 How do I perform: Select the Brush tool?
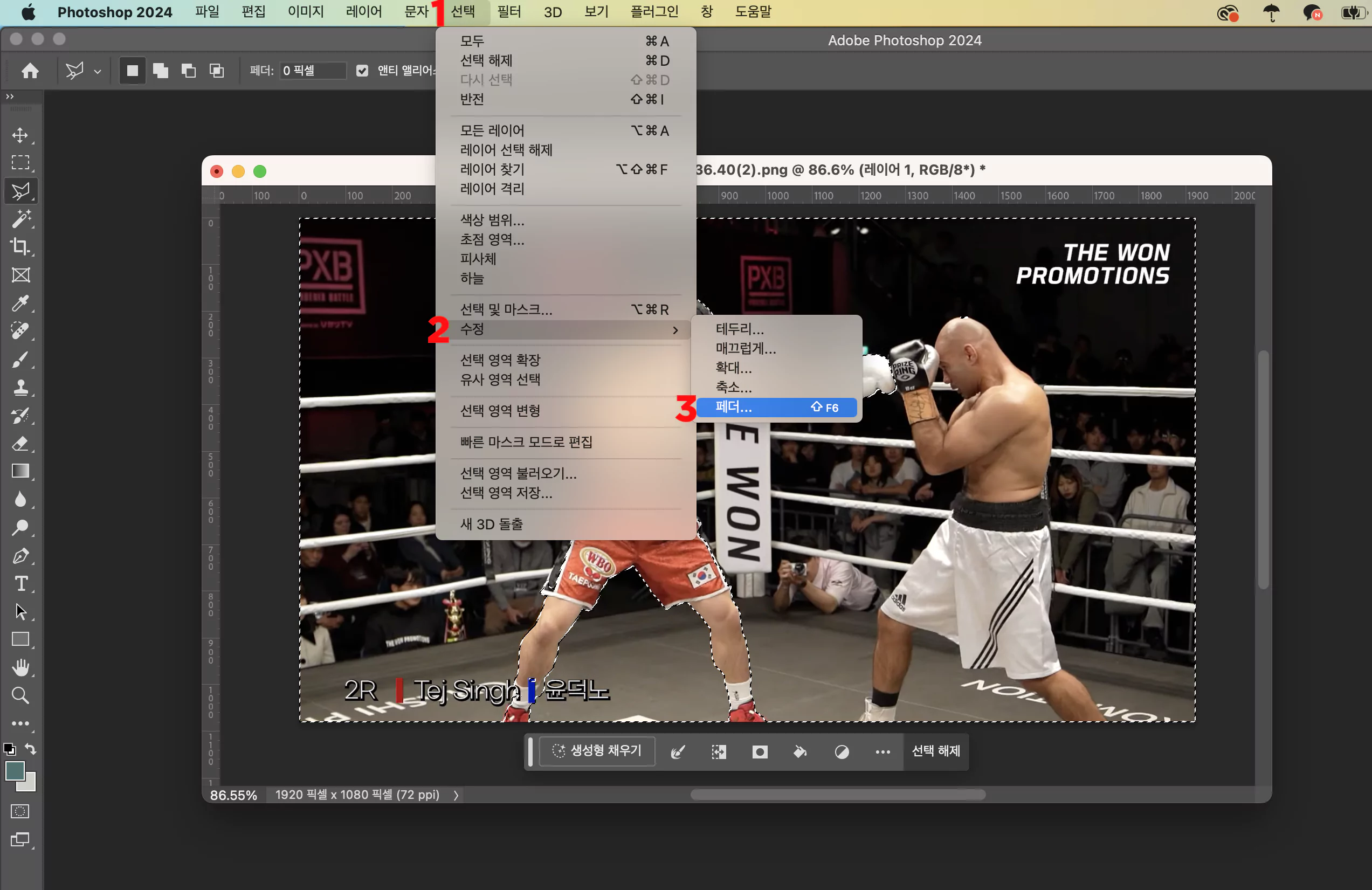(20, 359)
